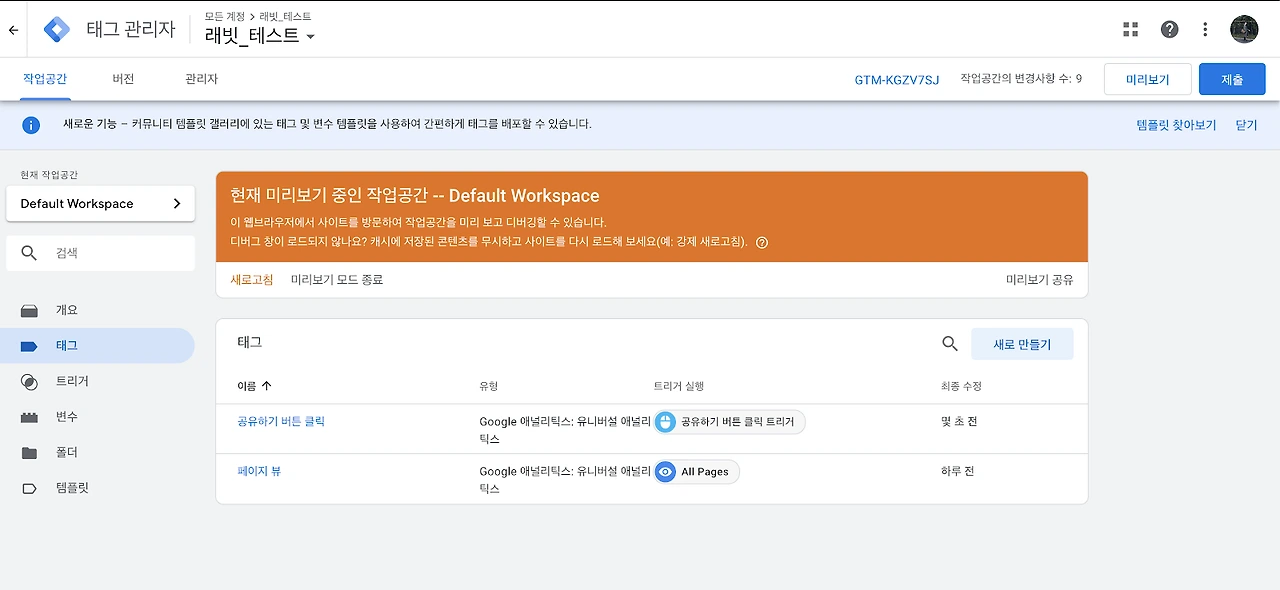Click the 검색 search input field

pos(100,253)
